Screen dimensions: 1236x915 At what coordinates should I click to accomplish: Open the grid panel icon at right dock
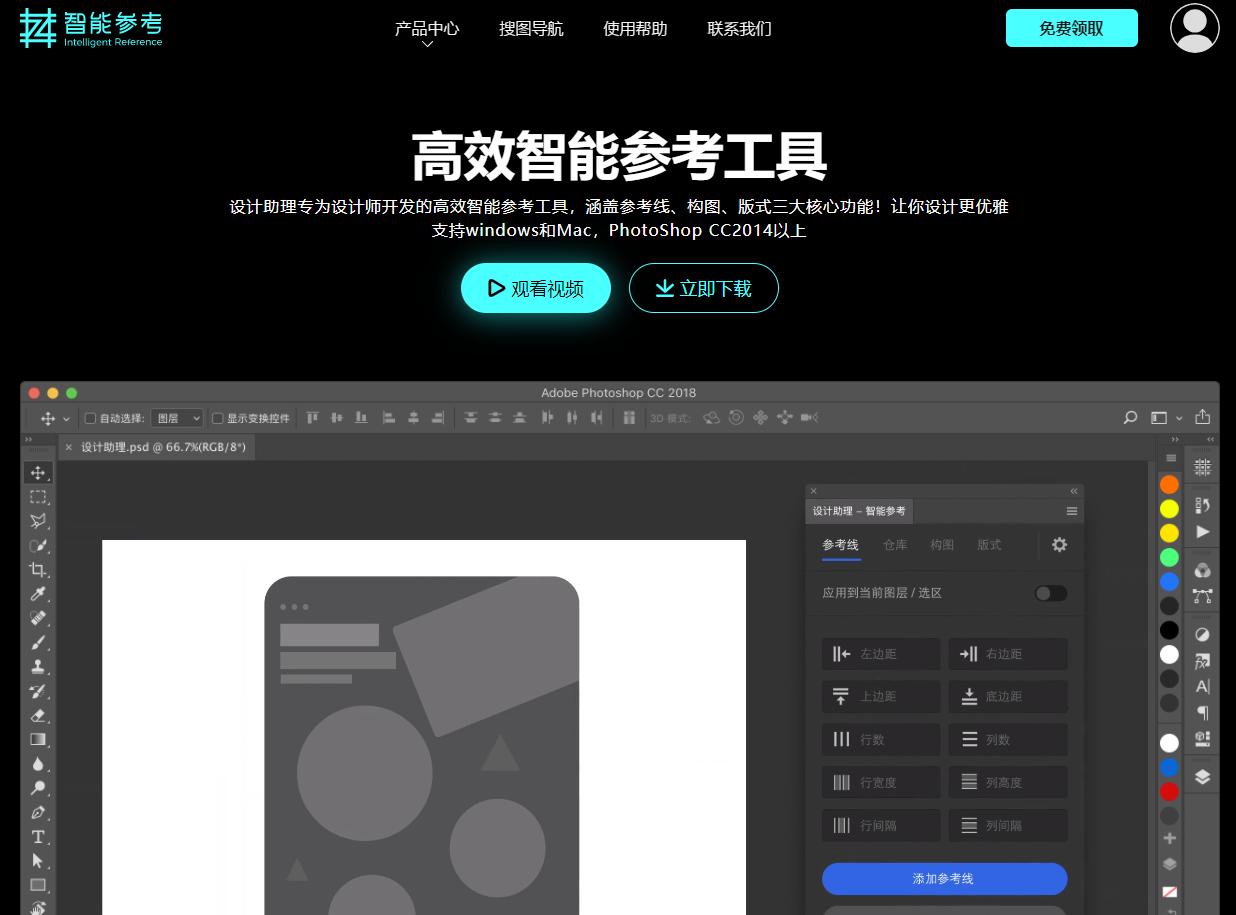[1202, 467]
